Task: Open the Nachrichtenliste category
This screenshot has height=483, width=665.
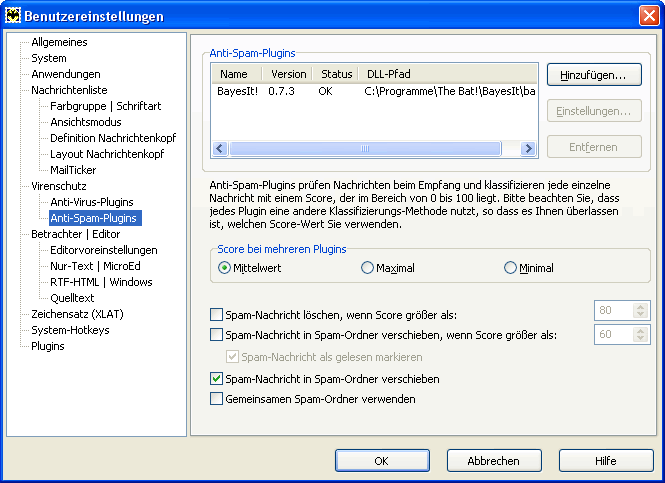Action: click(69, 90)
